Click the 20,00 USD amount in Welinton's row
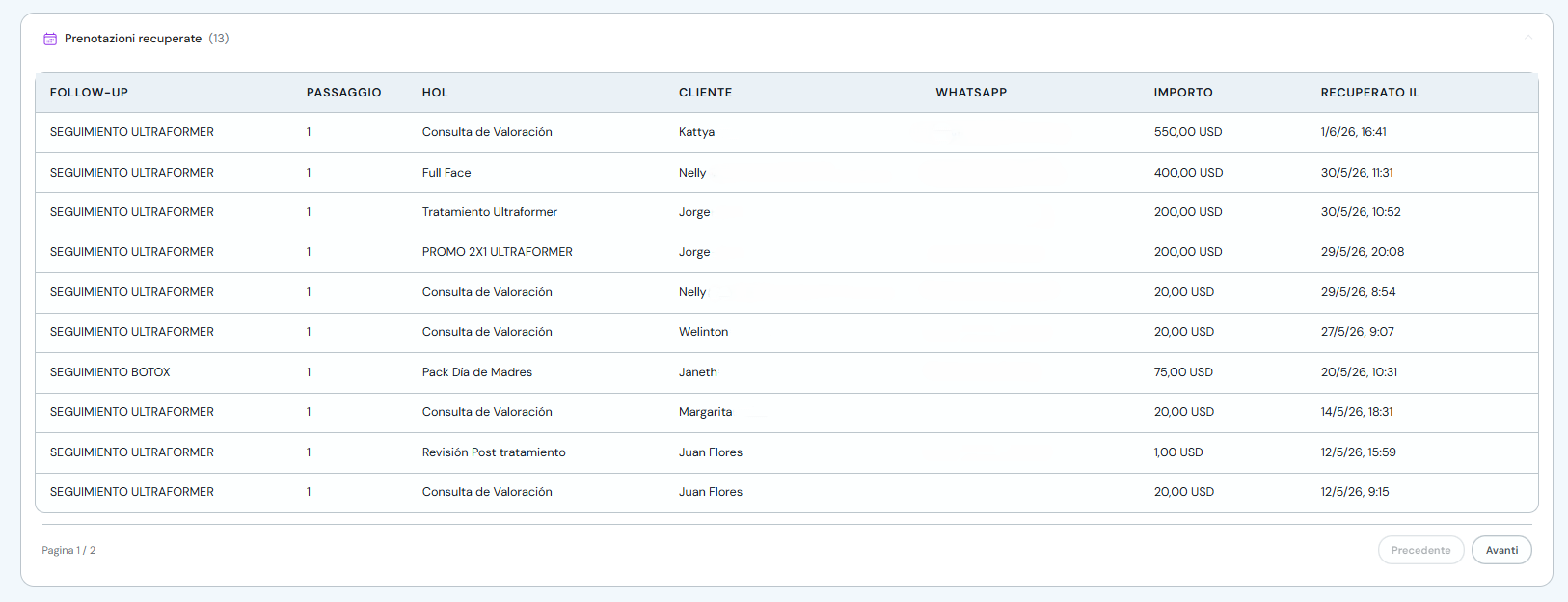1568x602 pixels. (x=1184, y=332)
